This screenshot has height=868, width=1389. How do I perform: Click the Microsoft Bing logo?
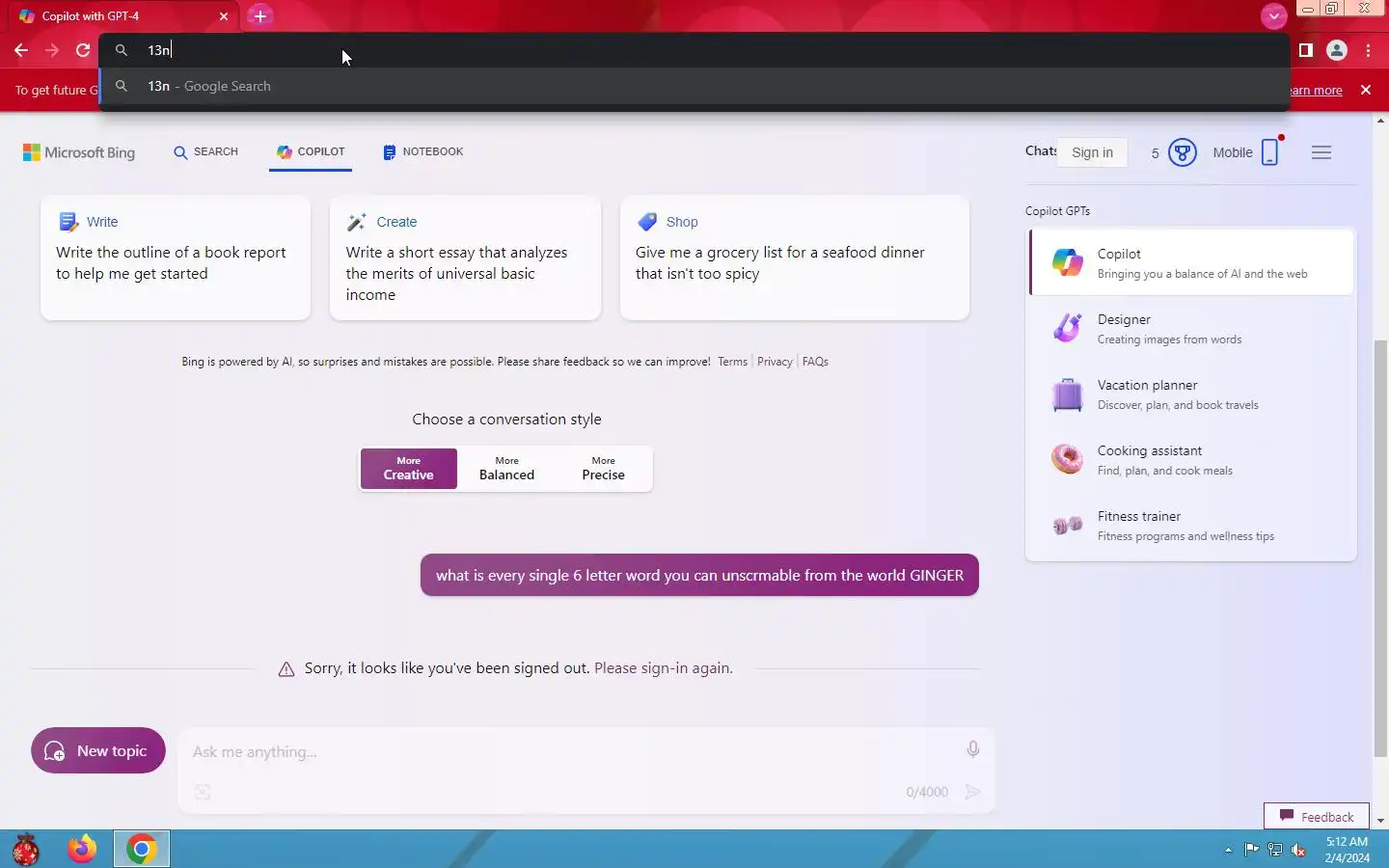tap(79, 152)
